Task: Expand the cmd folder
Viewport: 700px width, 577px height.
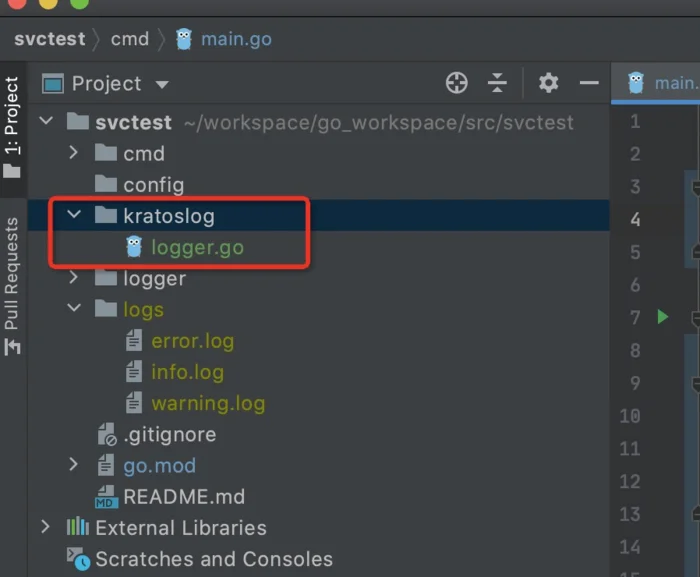Action: [74, 152]
